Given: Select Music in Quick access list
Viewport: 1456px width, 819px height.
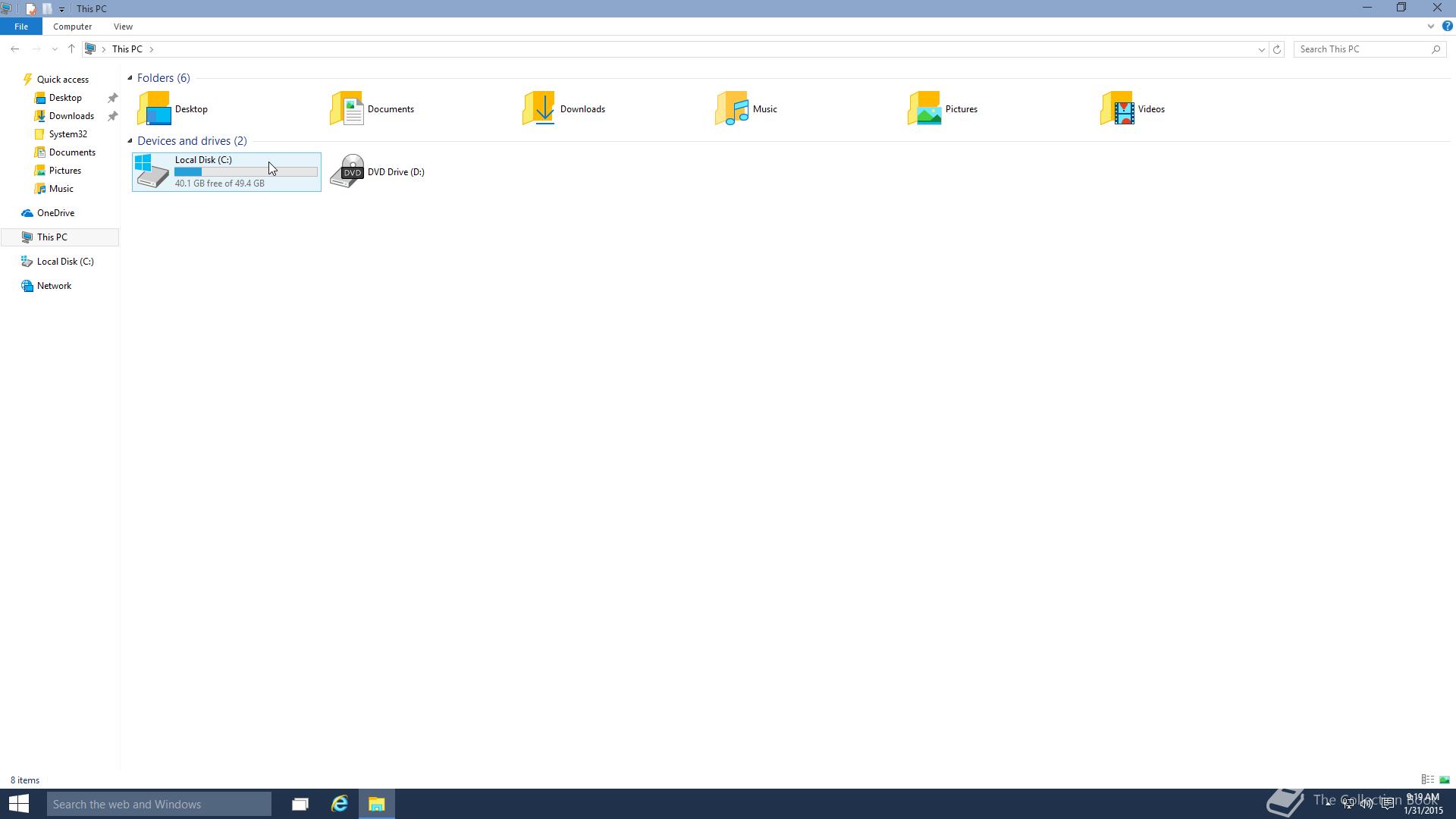Looking at the screenshot, I should coord(61,189).
